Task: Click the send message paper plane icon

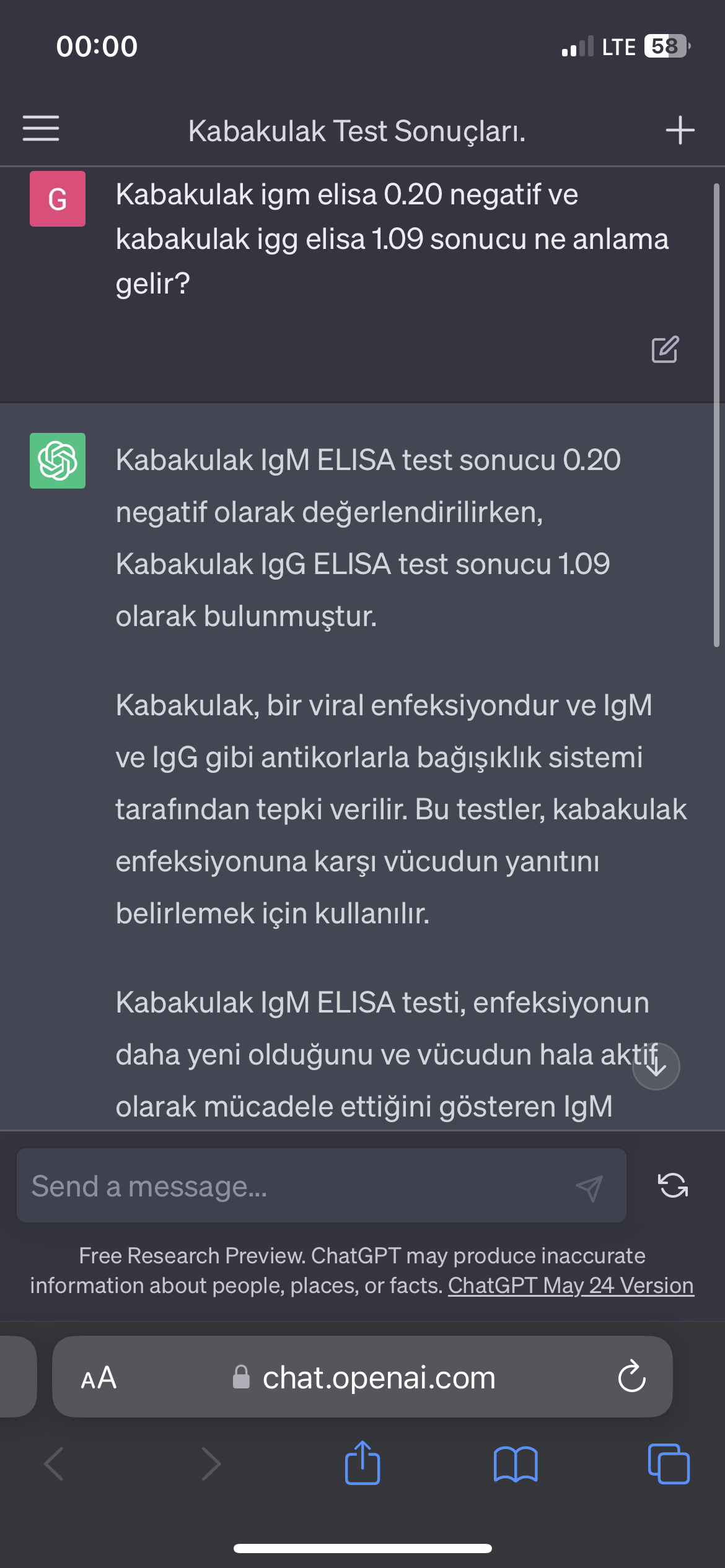Action: 589,1187
